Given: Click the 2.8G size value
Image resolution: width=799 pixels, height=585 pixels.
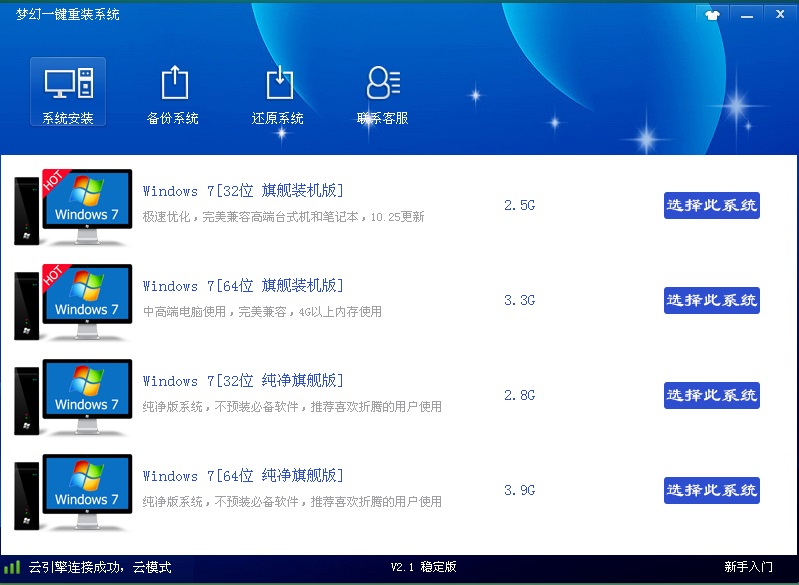Looking at the screenshot, I should coord(519,395).
